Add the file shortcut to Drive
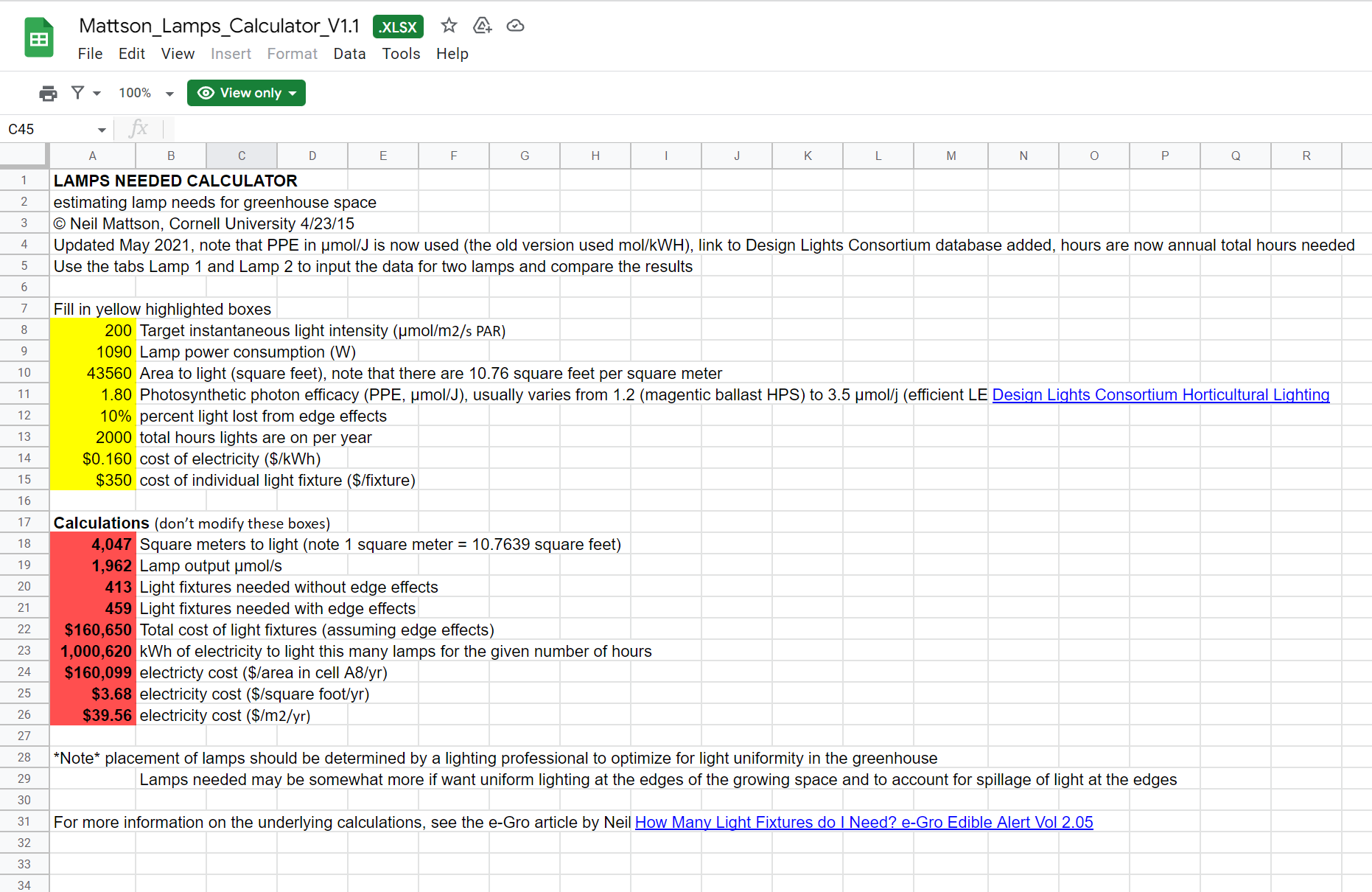1372x892 pixels. (482, 26)
